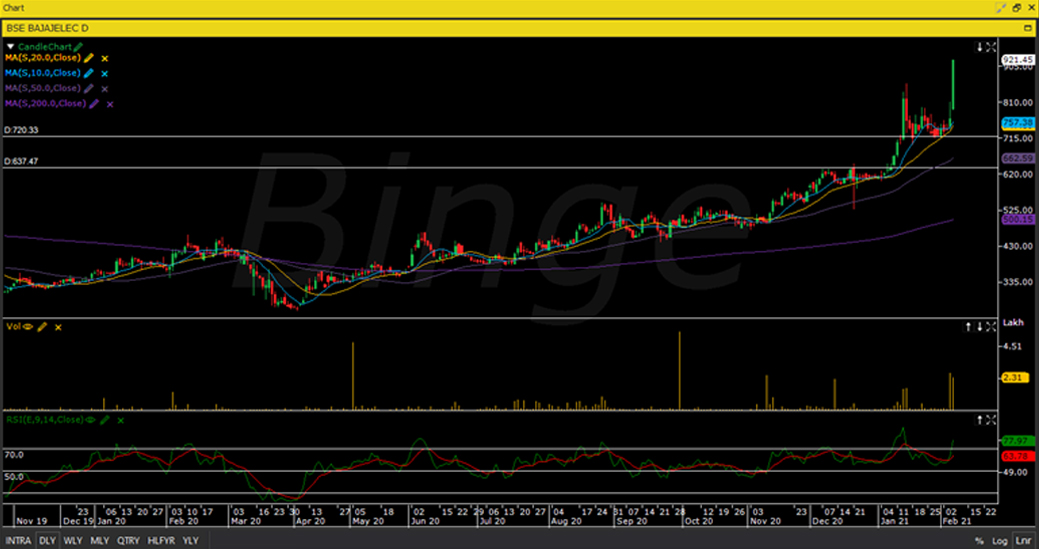Remove the Vol indicator panel
The image size is (1039, 549).
click(x=58, y=327)
